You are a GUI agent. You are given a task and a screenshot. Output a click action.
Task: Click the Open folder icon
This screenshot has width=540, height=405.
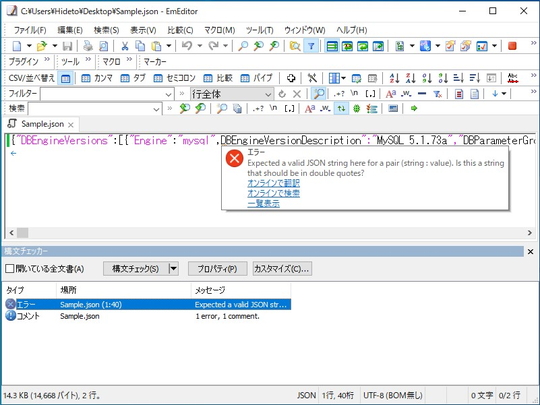click(x=41, y=45)
